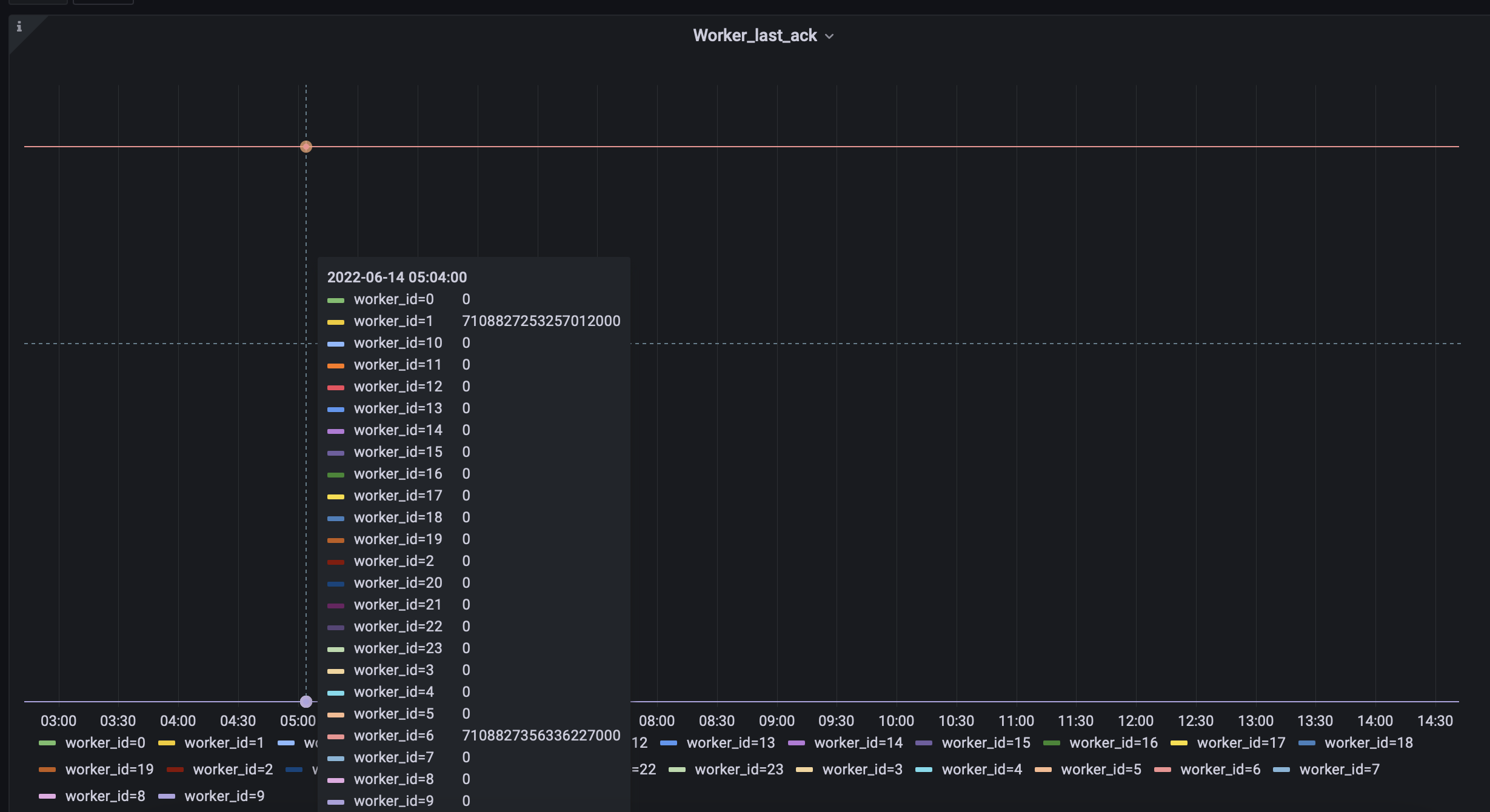Click the info icon in the panel corner

click(x=20, y=27)
